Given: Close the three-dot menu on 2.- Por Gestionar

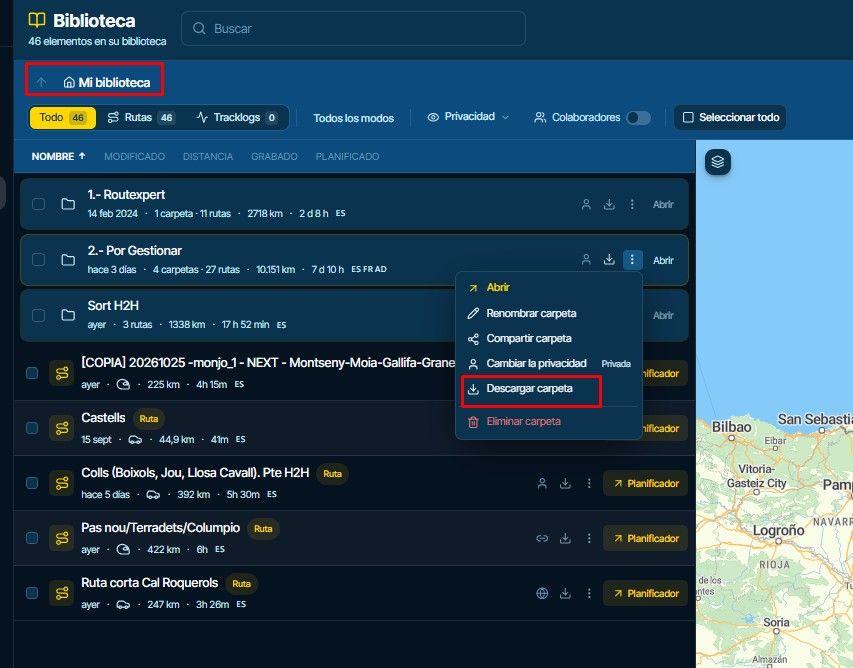Looking at the screenshot, I should [632, 260].
